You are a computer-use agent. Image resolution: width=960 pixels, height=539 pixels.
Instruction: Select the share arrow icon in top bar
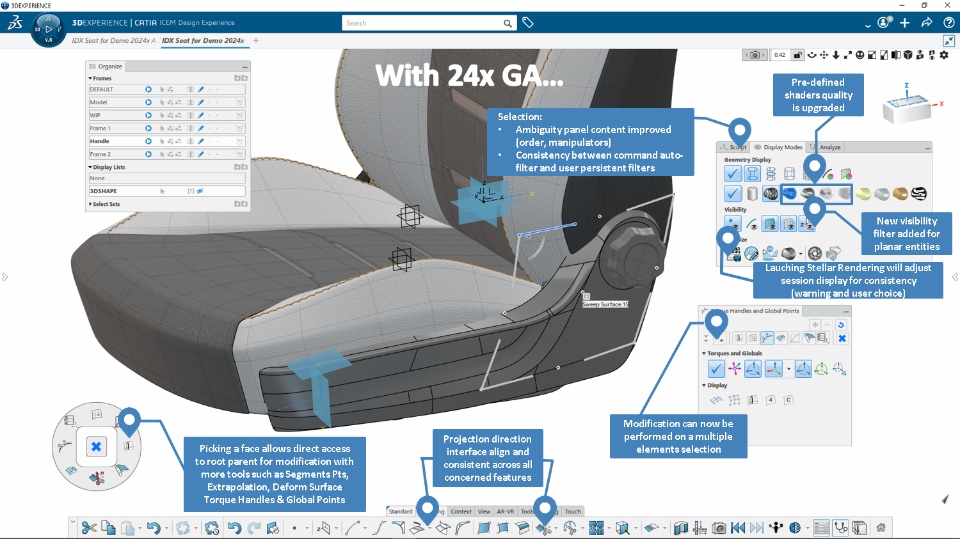pos(927,23)
